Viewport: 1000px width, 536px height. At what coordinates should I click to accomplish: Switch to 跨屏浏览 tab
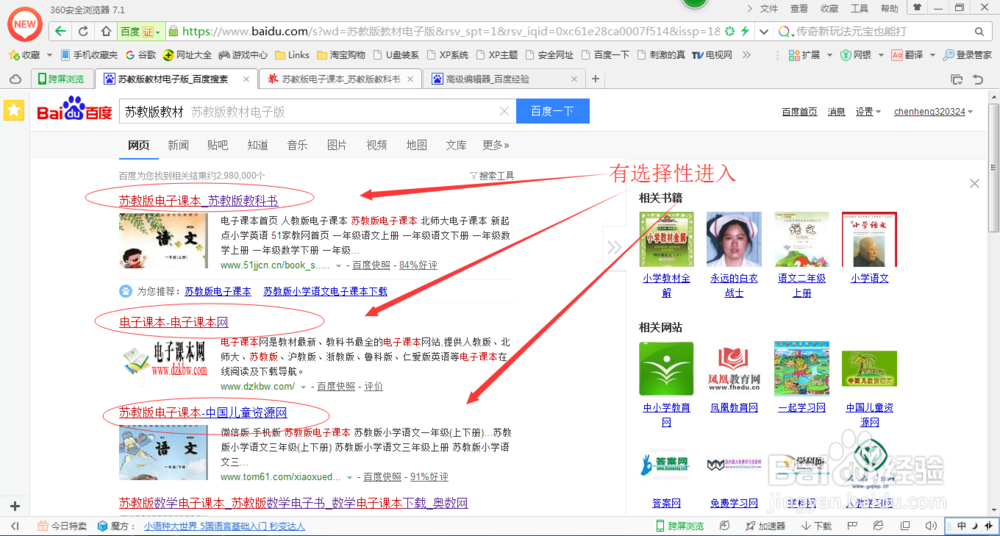point(61,79)
